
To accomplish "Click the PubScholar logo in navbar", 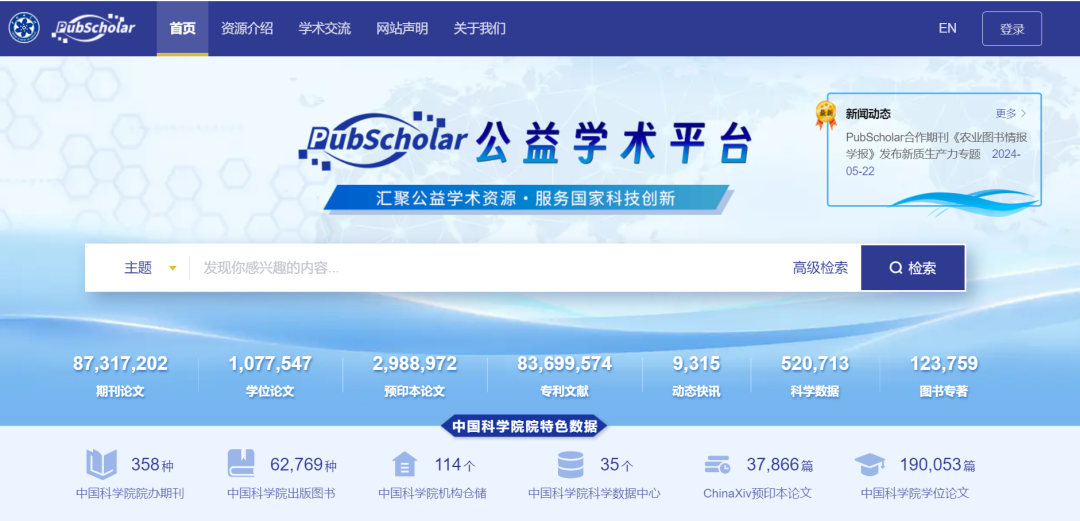I will click(94, 28).
